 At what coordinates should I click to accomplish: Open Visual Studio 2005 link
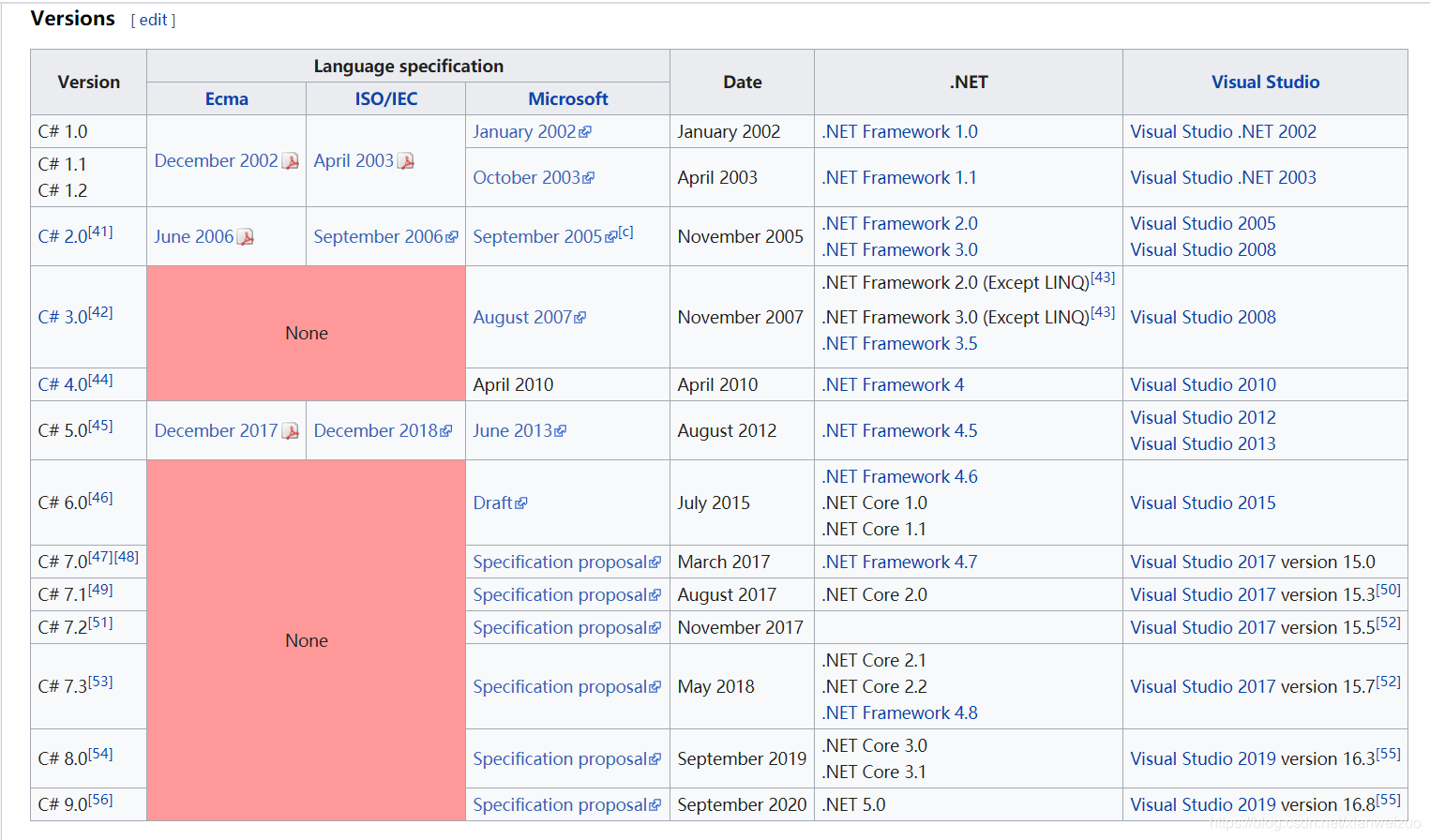1203,223
